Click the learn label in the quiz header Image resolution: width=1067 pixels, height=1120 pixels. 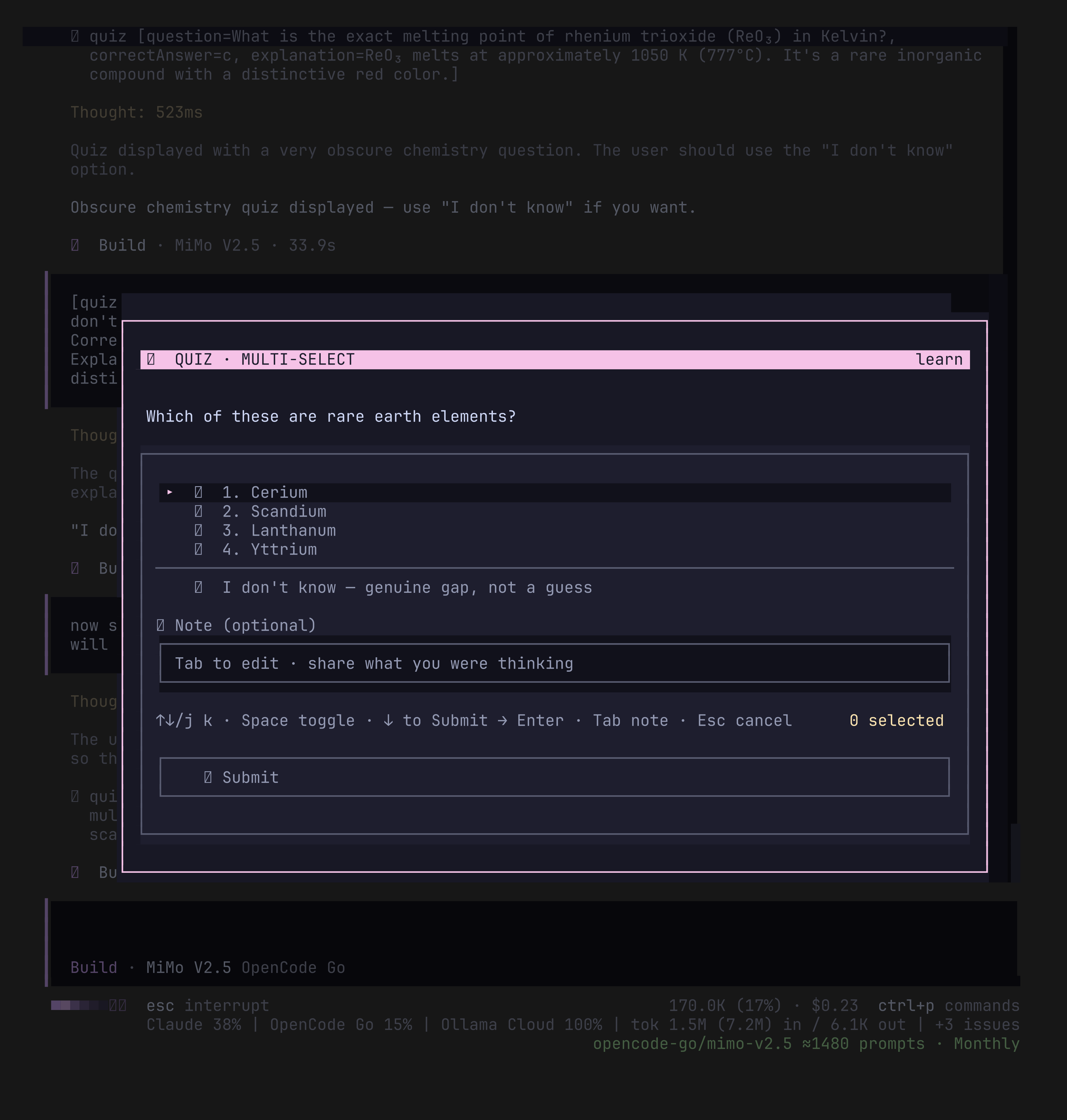(x=939, y=359)
